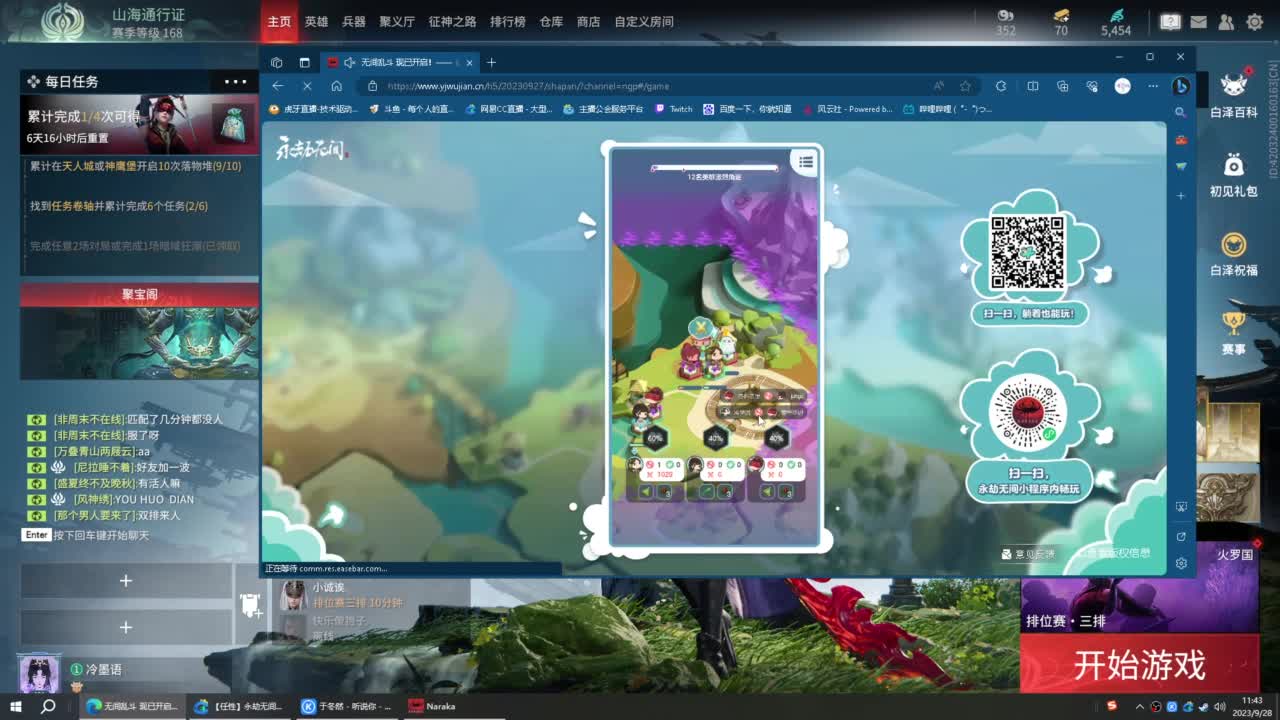Screen dimensions: 1280x720
Task: Open the Naraka settings gear icon
Action: pos(1253,21)
